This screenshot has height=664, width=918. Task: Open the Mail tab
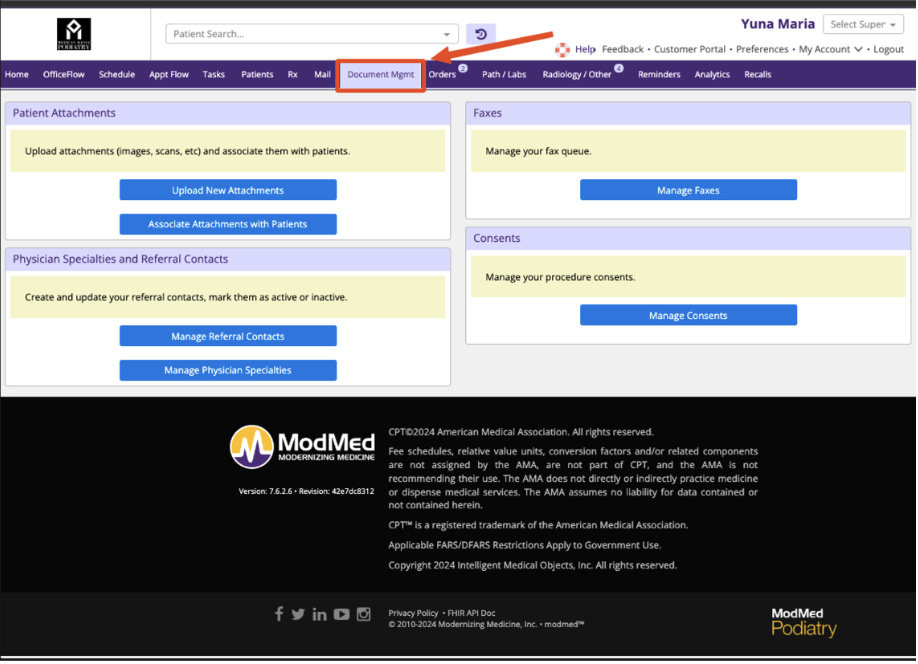[x=322, y=74]
